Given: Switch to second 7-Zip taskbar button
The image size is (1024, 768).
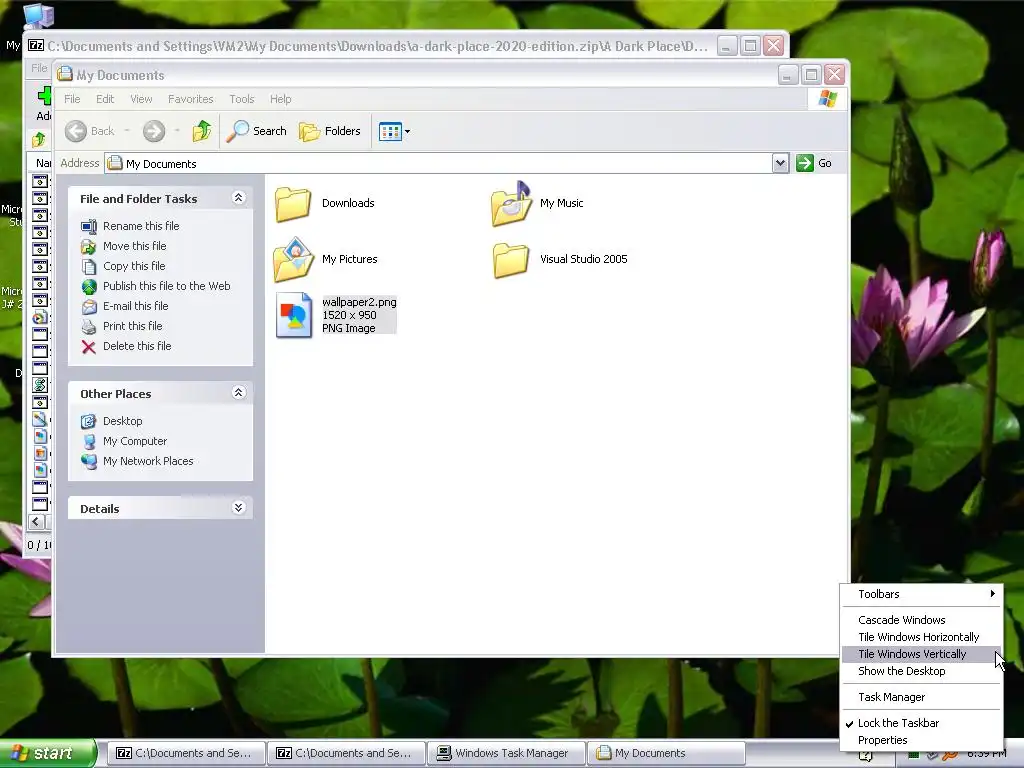Looking at the screenshot, I should [x=346, y=753].
